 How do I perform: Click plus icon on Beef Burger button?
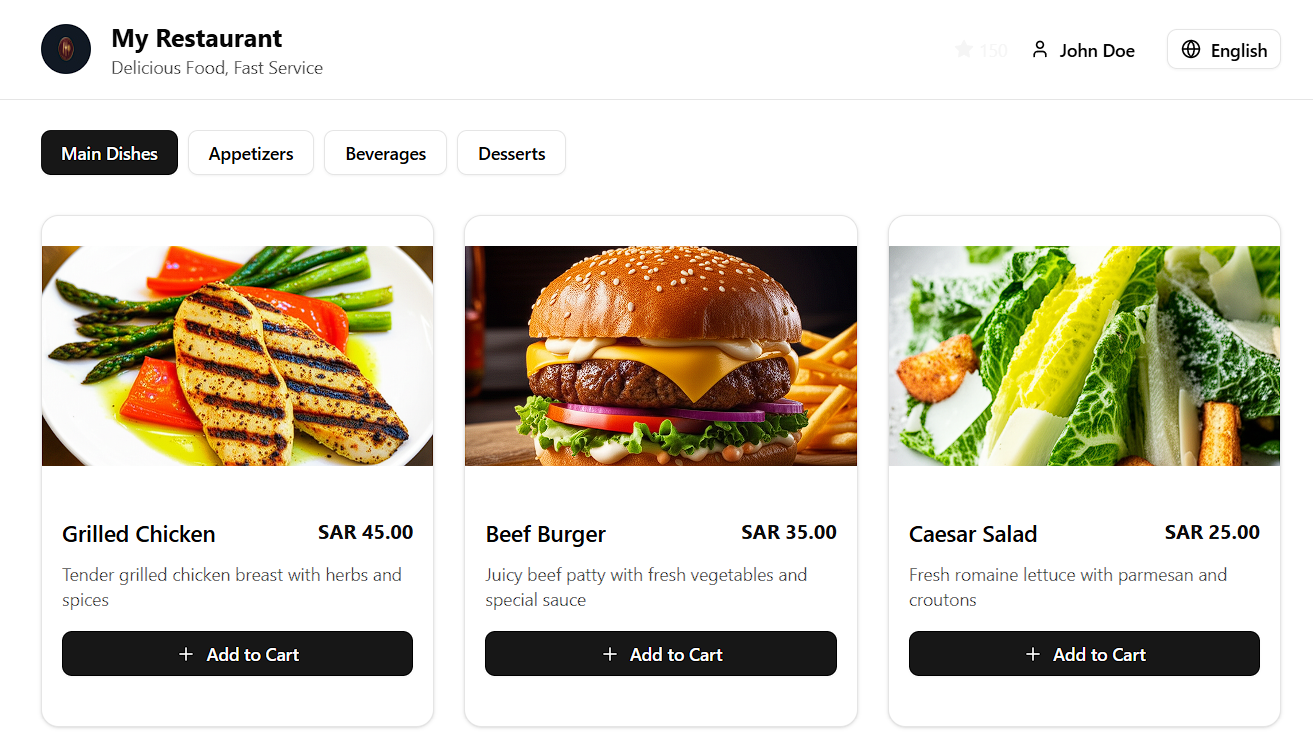click(609, 654)
